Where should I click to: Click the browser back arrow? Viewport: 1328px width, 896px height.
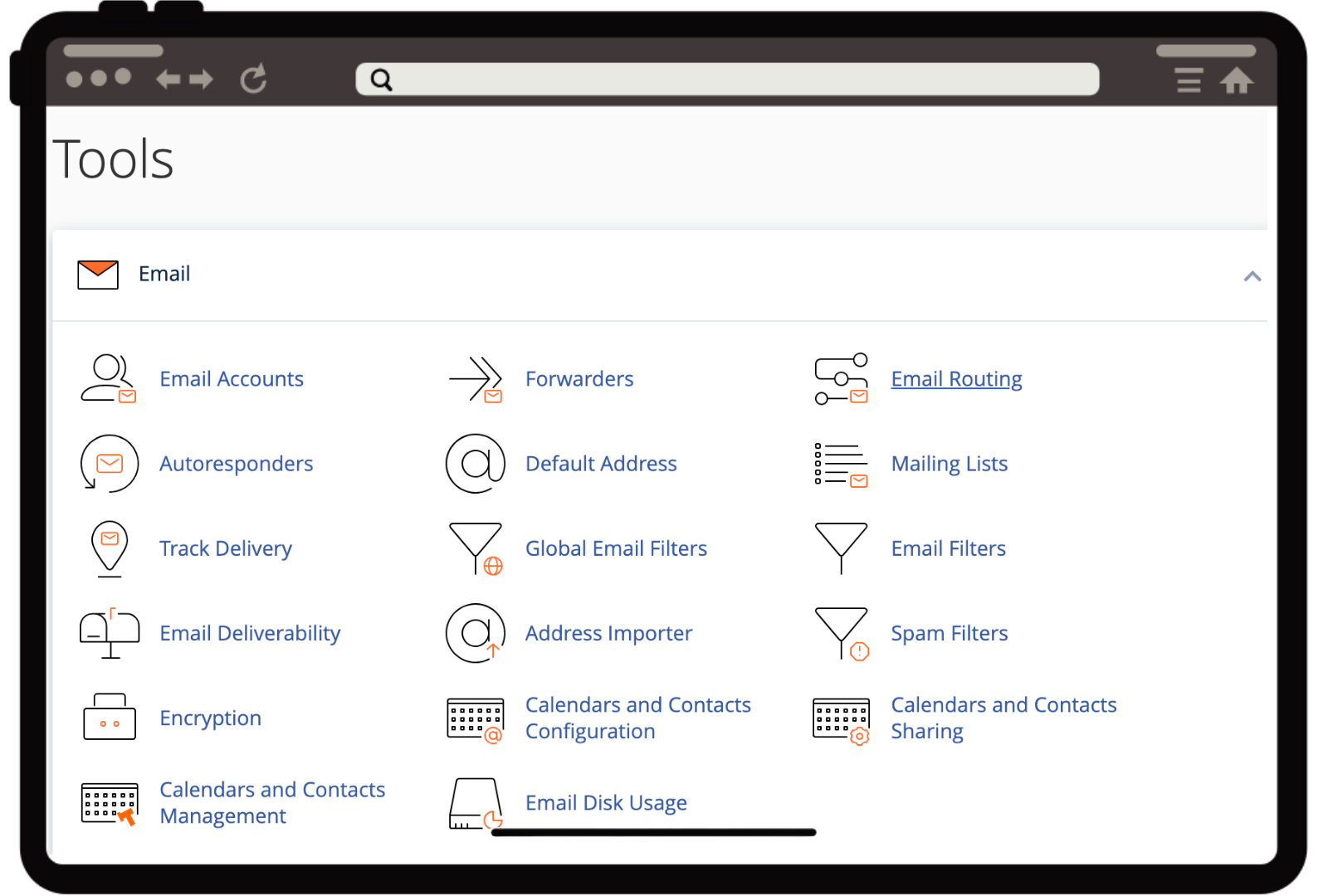click(x=168, y=80)
